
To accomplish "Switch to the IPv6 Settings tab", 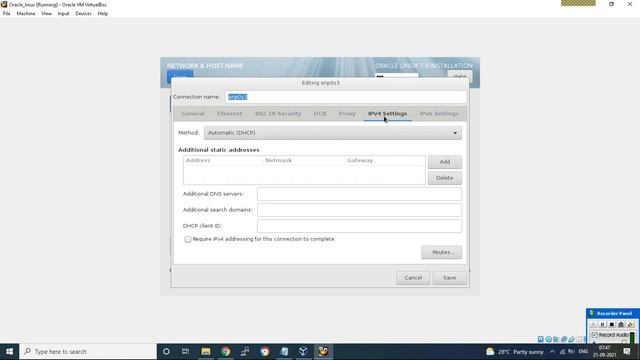I will pos(439,113).
